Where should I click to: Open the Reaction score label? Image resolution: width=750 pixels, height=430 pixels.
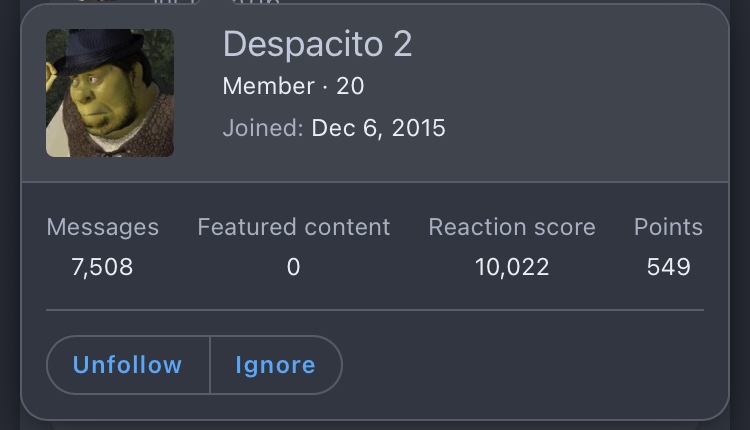(x=512, y=227)
